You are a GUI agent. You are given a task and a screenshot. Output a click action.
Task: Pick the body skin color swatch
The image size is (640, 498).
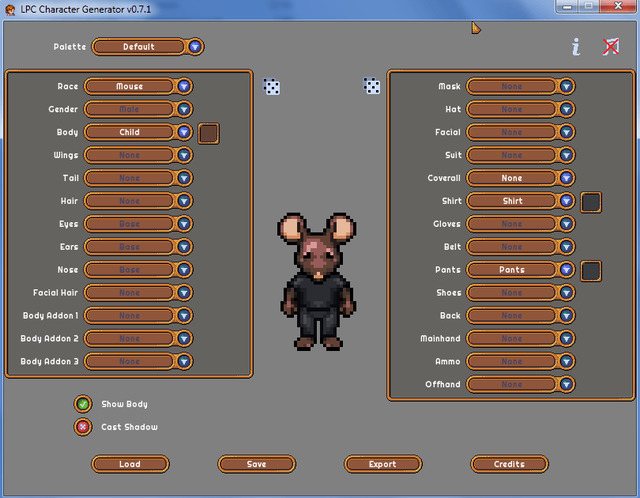(209, 133)
